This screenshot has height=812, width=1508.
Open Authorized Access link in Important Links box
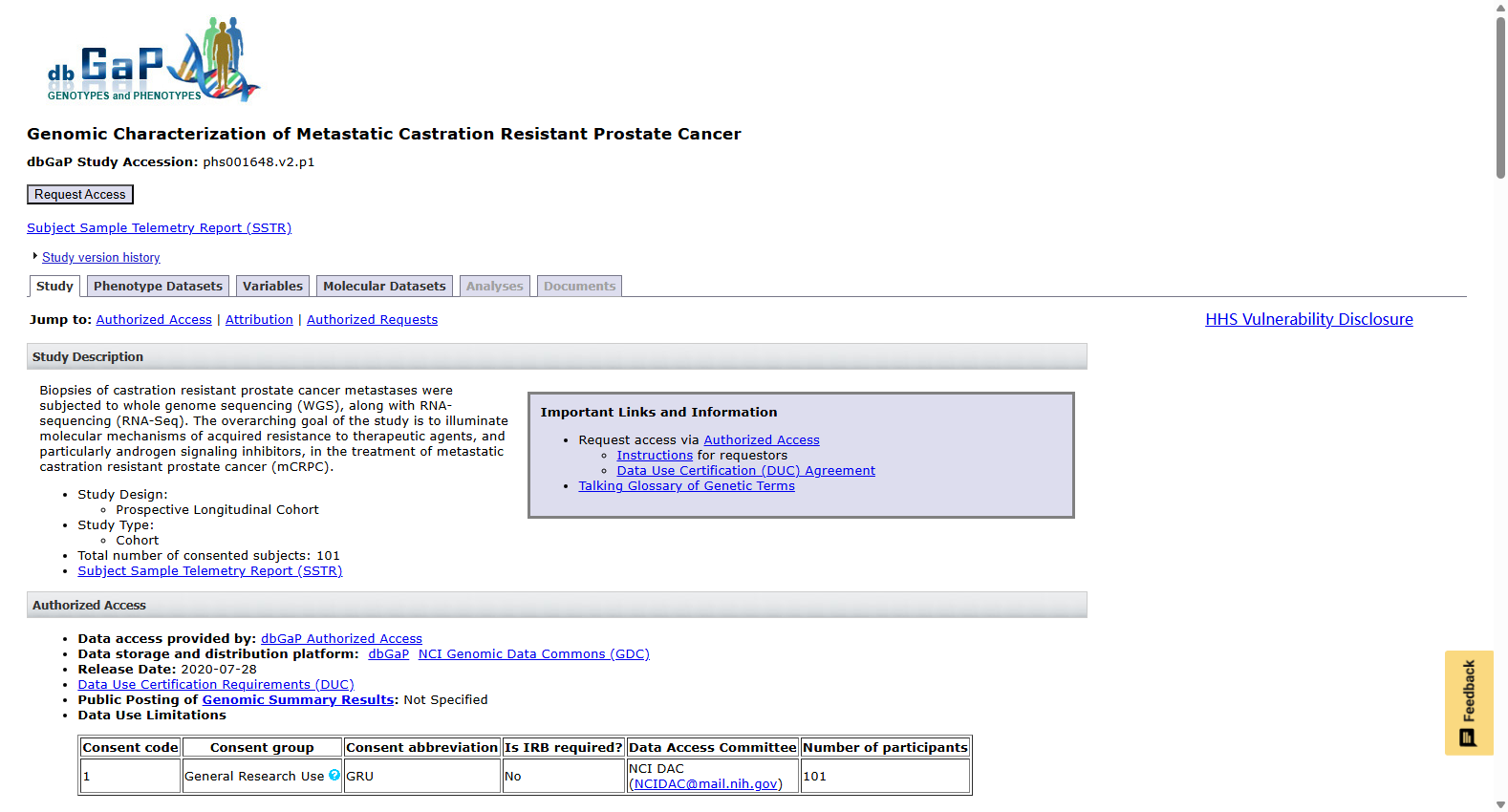(762, 439)
